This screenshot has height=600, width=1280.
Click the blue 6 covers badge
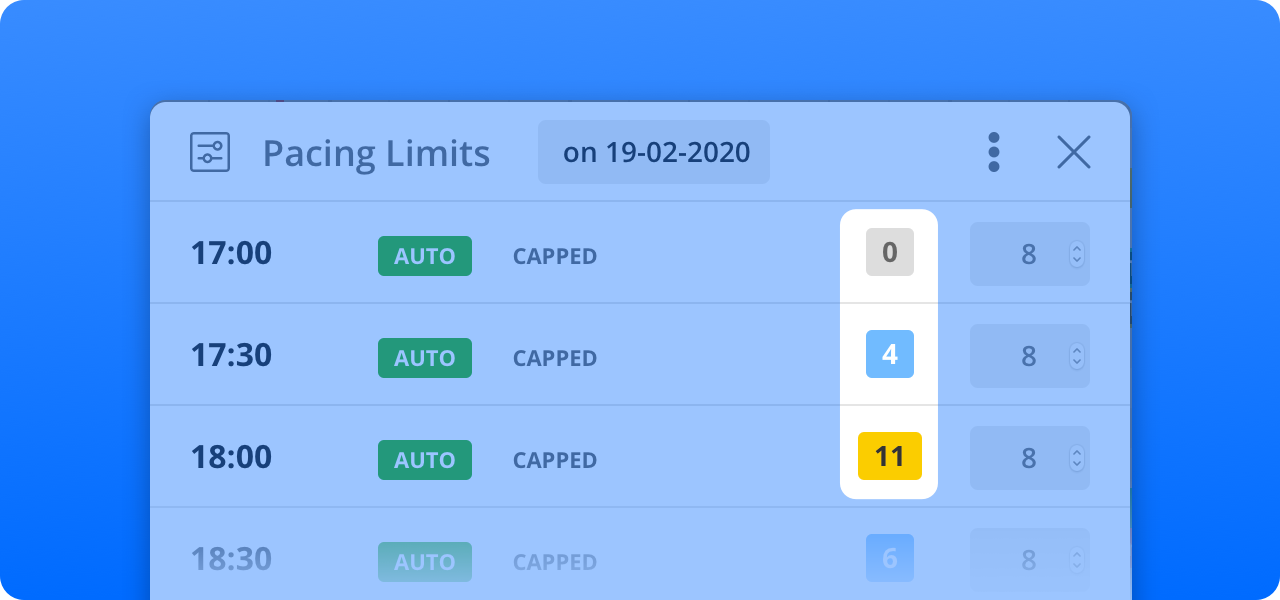(889, 559)
